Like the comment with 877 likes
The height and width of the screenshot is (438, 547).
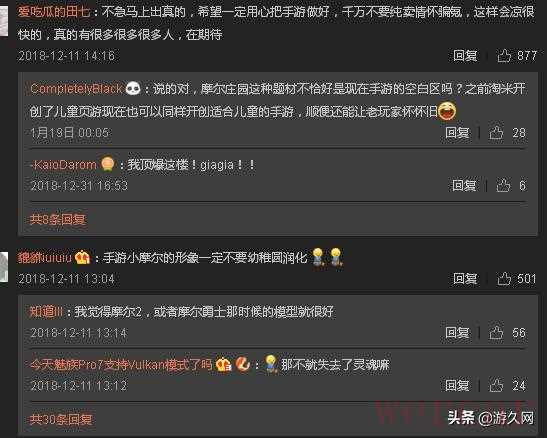(504, 55)
